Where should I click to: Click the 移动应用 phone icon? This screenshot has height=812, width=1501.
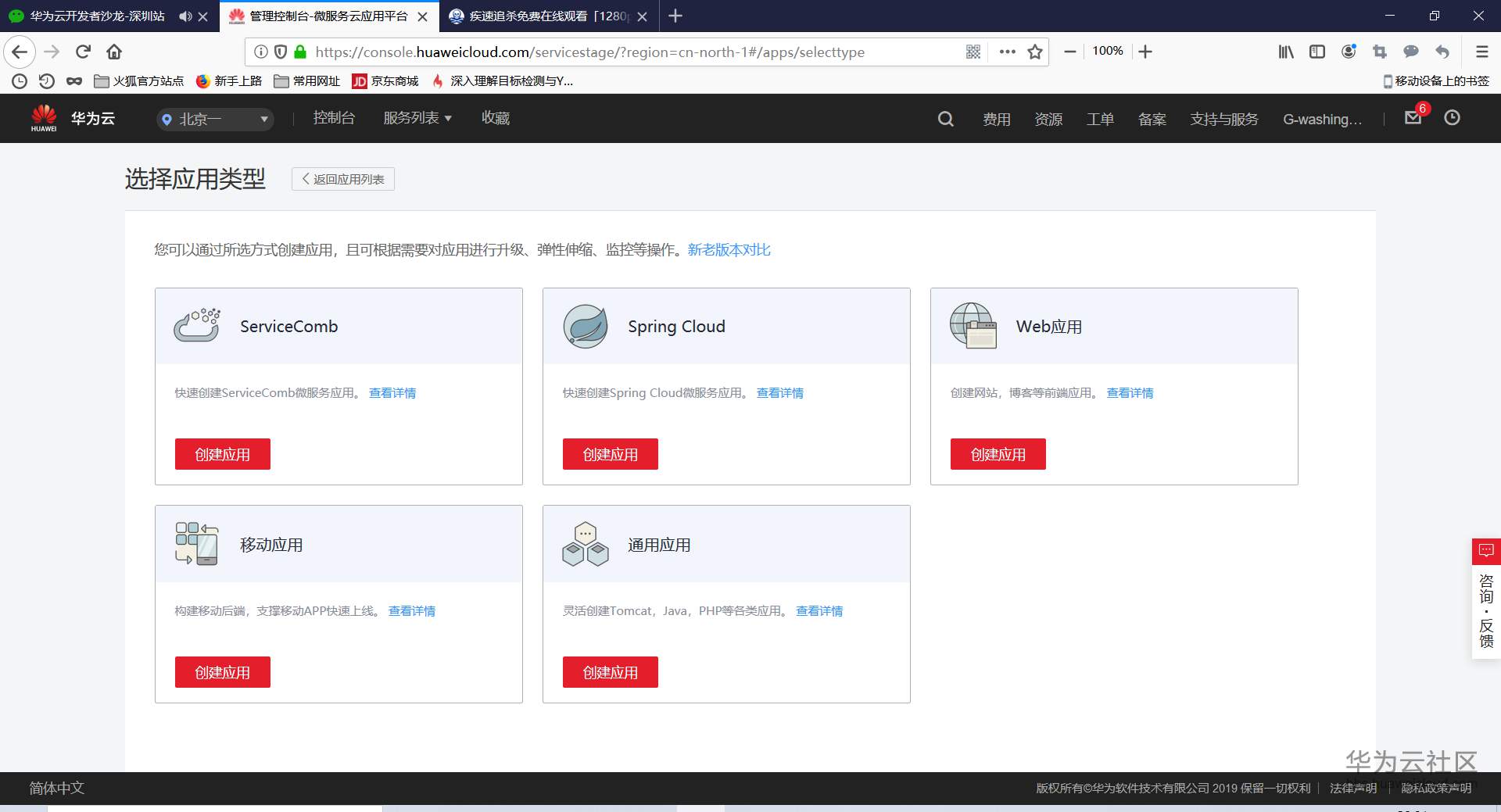[x=197, y=544]
